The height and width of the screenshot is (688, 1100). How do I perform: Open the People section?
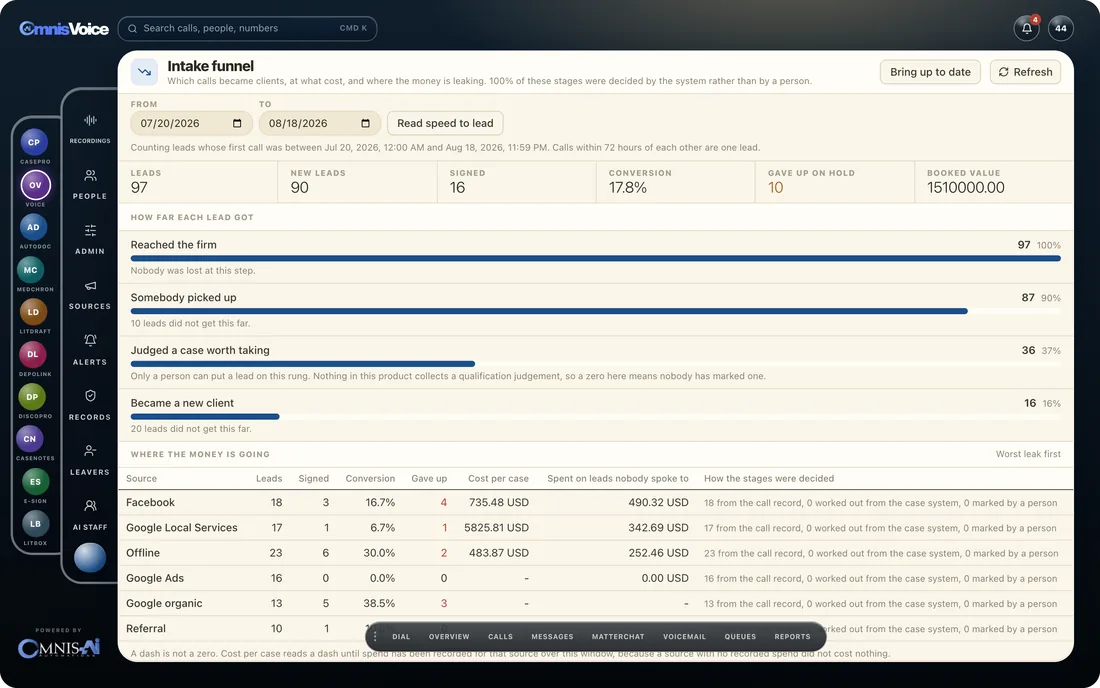pyautogui.click(x=90, y=183)
